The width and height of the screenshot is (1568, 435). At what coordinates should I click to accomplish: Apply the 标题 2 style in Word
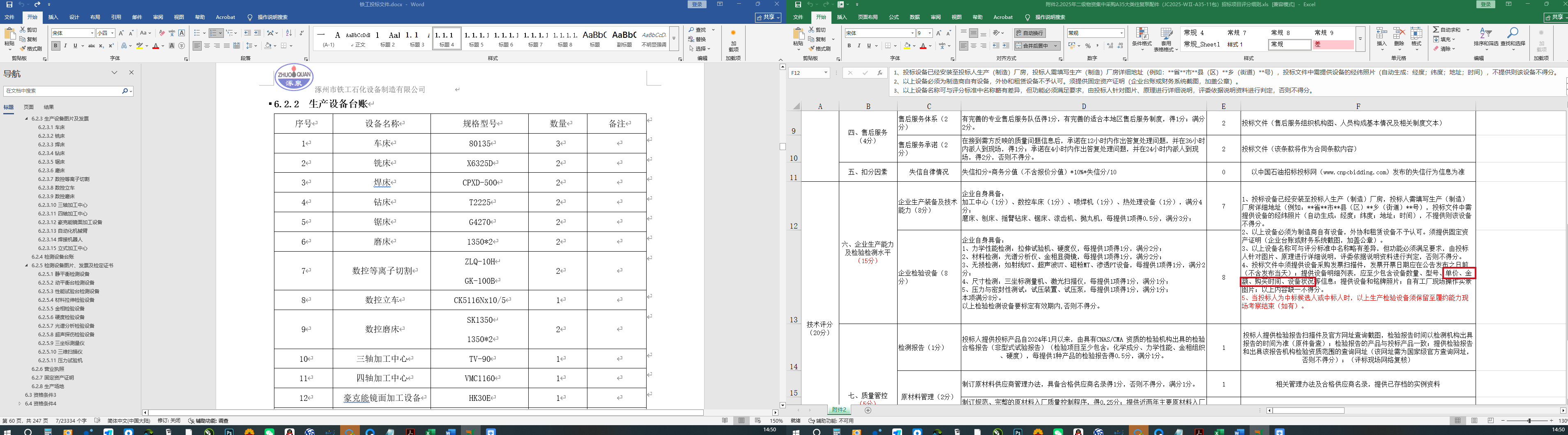coord(387,39)
